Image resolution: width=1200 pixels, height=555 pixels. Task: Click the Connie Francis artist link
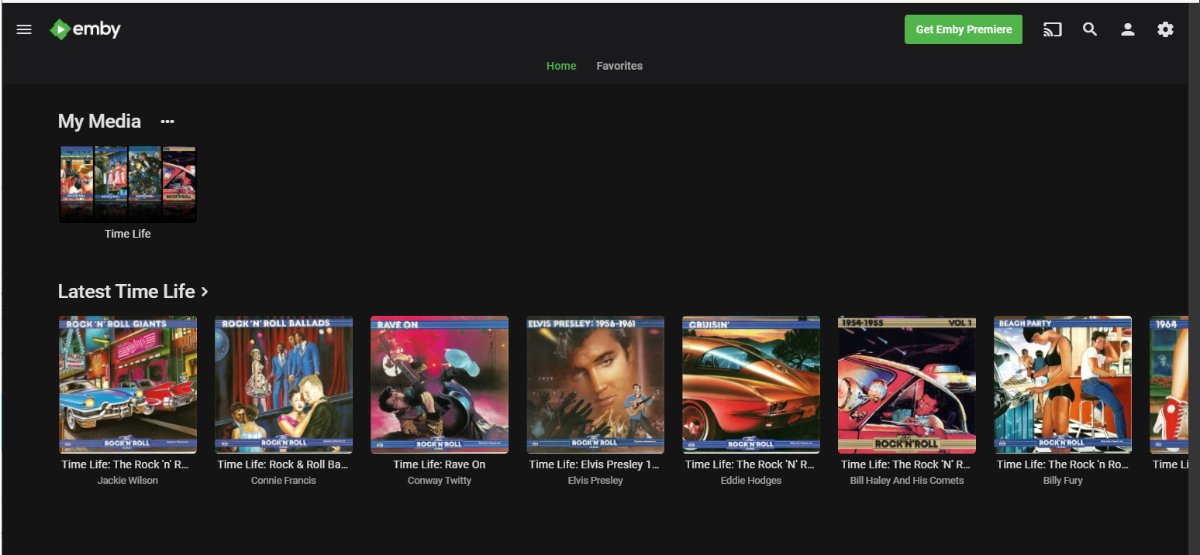[x=284, y=481]
